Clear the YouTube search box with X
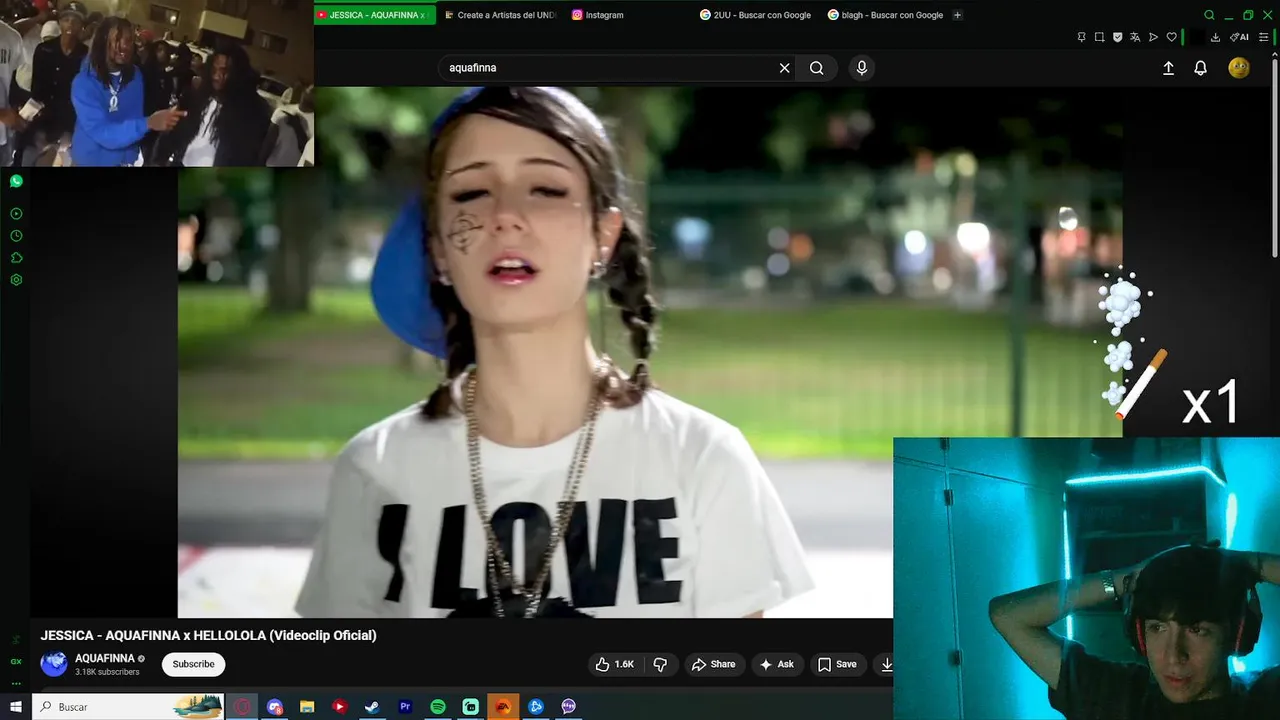This screenshot has width=1280, height=720. pyautogui.click(x=785, y=68)
